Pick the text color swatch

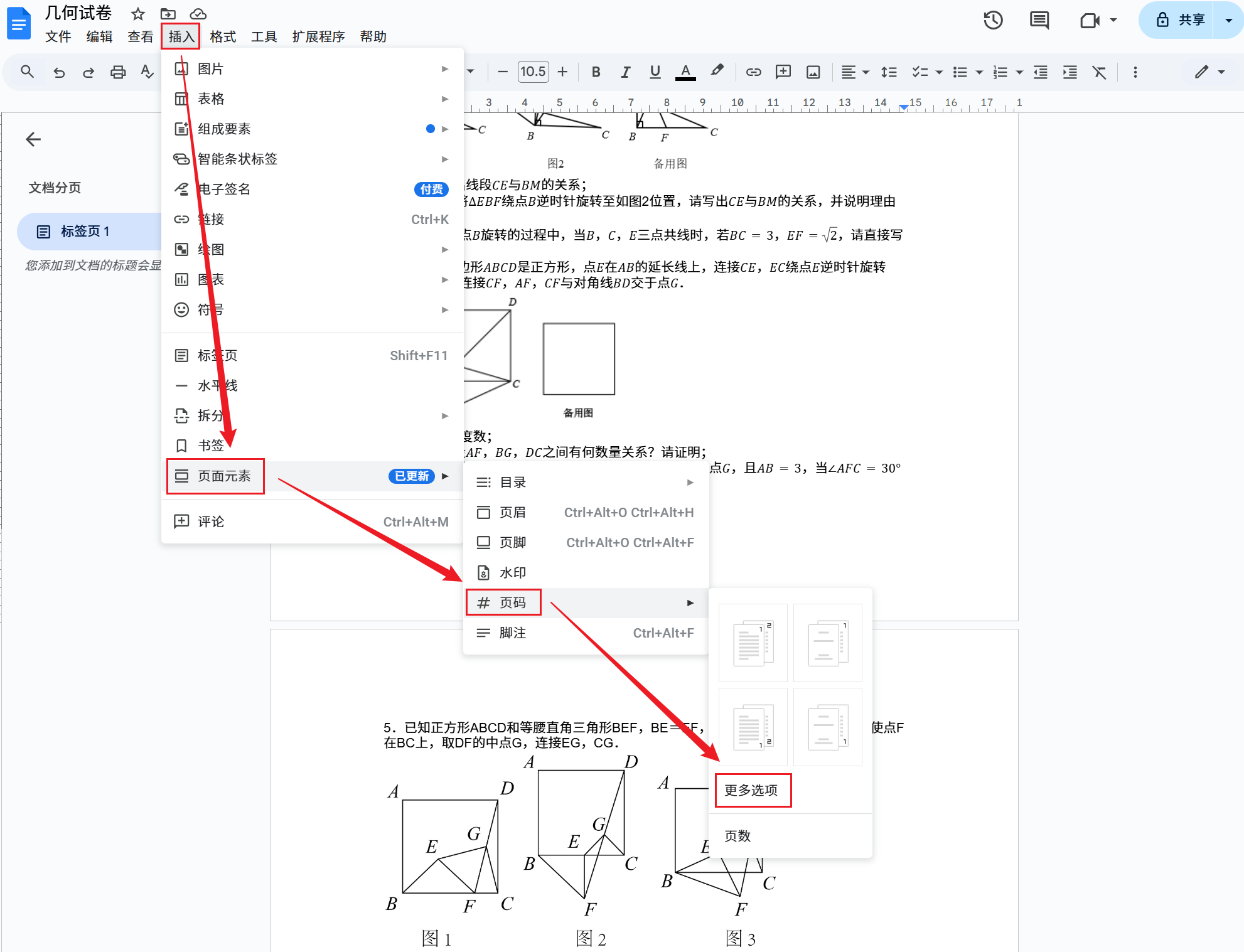685,72
